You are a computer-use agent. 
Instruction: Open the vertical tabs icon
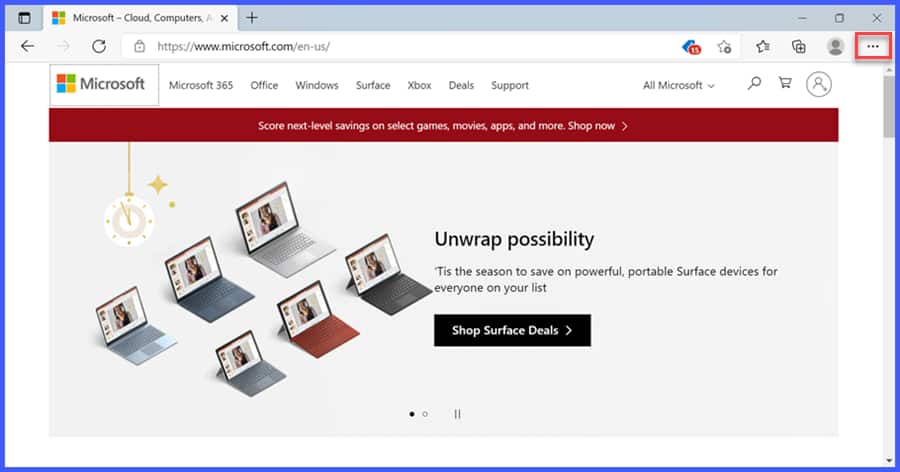(24, 18)
